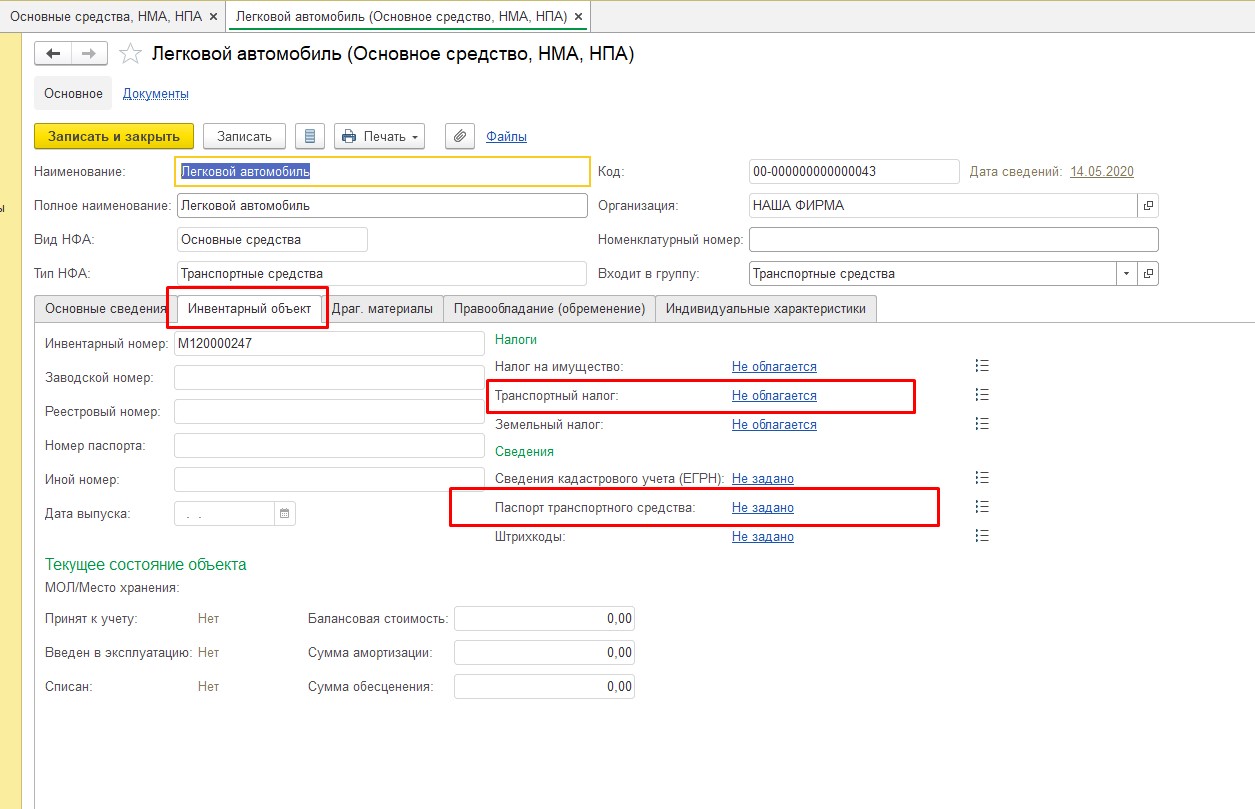Click the Записать button
Viewport: 1255px width, 809px height.
tap(244, 136)
